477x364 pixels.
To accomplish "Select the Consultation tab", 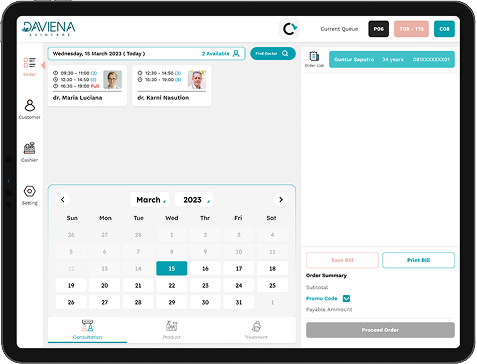I will tap(87, 330).
